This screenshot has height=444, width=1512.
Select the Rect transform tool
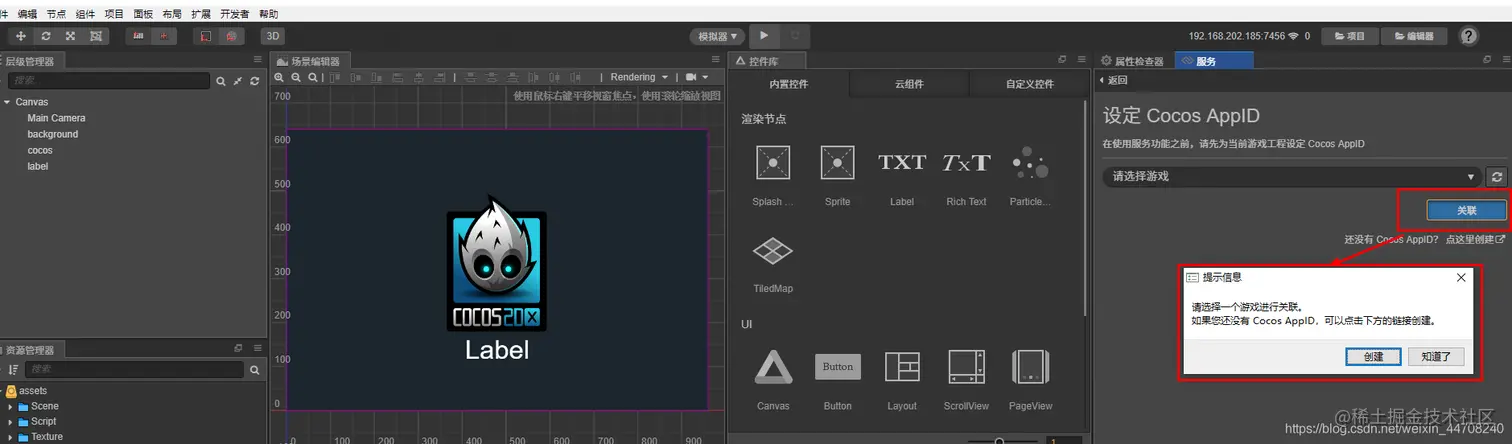click(x=96, y=35)
